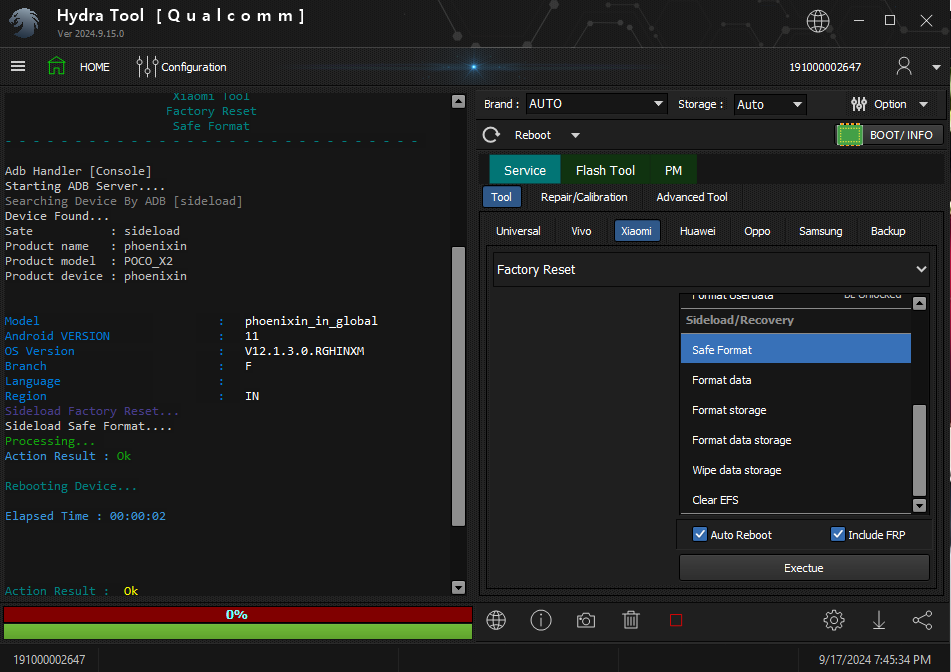
Task: Click the BOOT/INFO button label
Action: tap(901, 135)
